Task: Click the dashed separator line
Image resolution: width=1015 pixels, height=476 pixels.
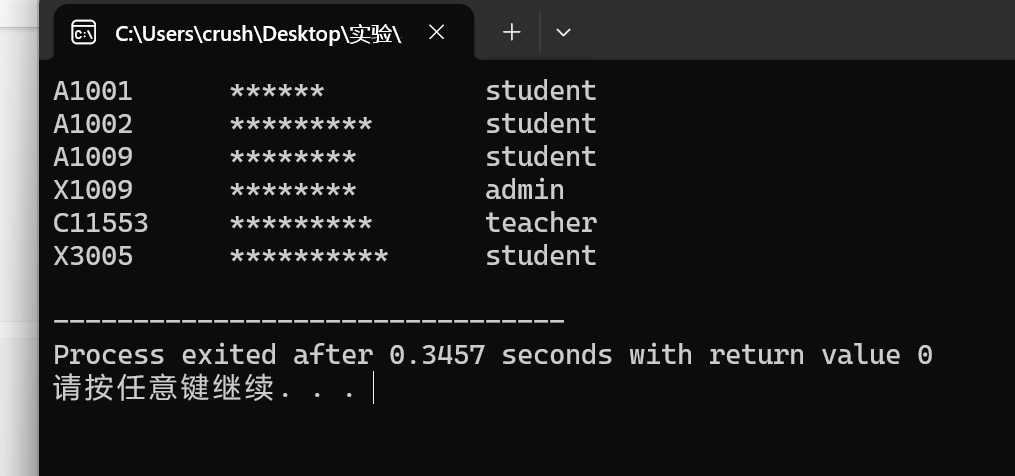Action: [309, 320]
